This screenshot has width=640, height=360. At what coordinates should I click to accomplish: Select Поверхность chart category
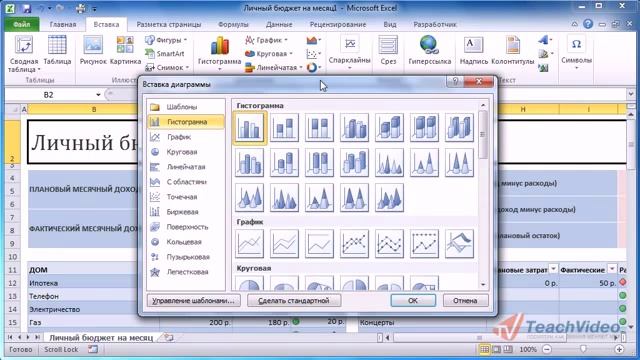point(185,227)
